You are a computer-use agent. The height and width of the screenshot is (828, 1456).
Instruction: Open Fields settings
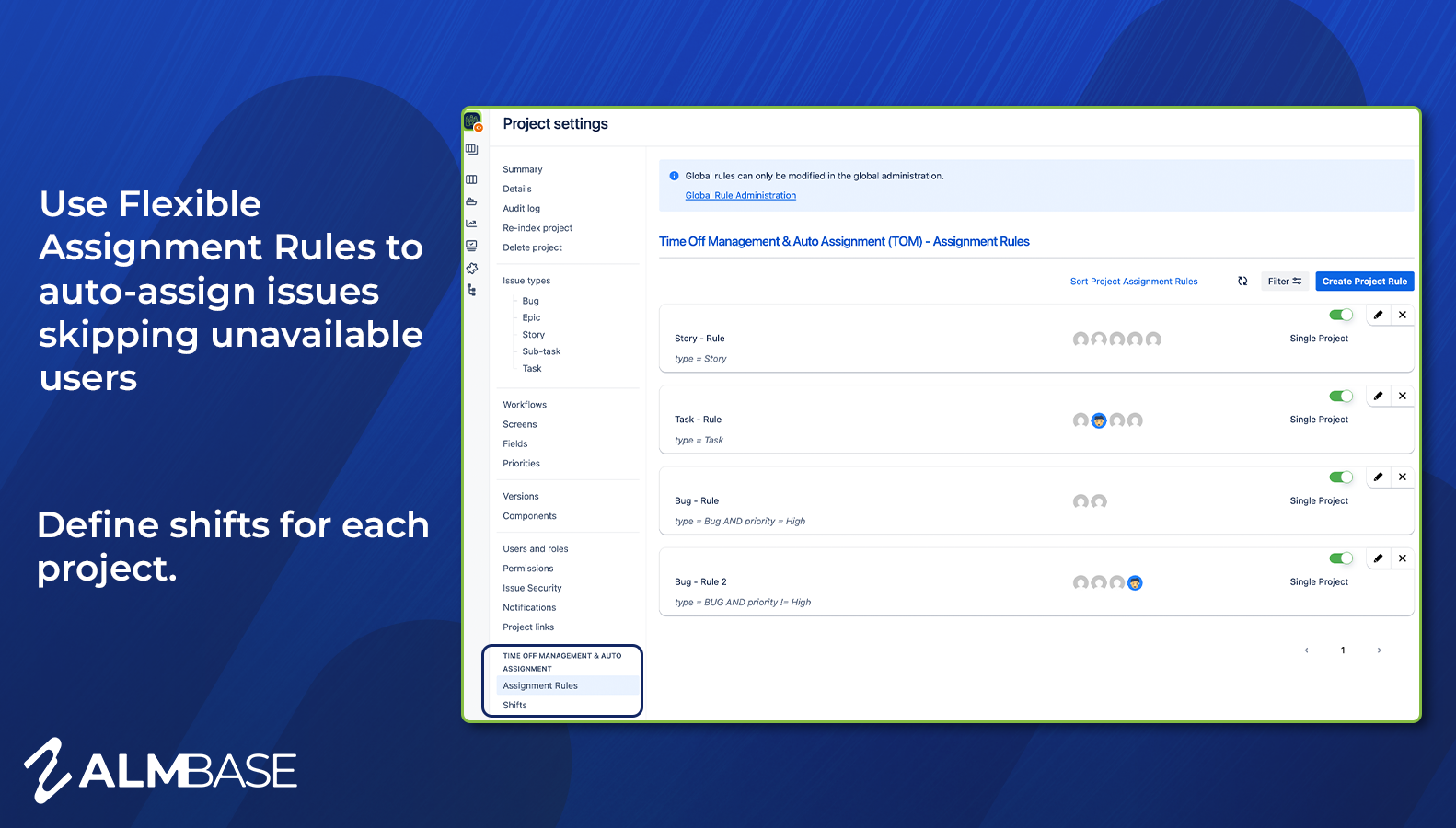(x=515, y=443)
